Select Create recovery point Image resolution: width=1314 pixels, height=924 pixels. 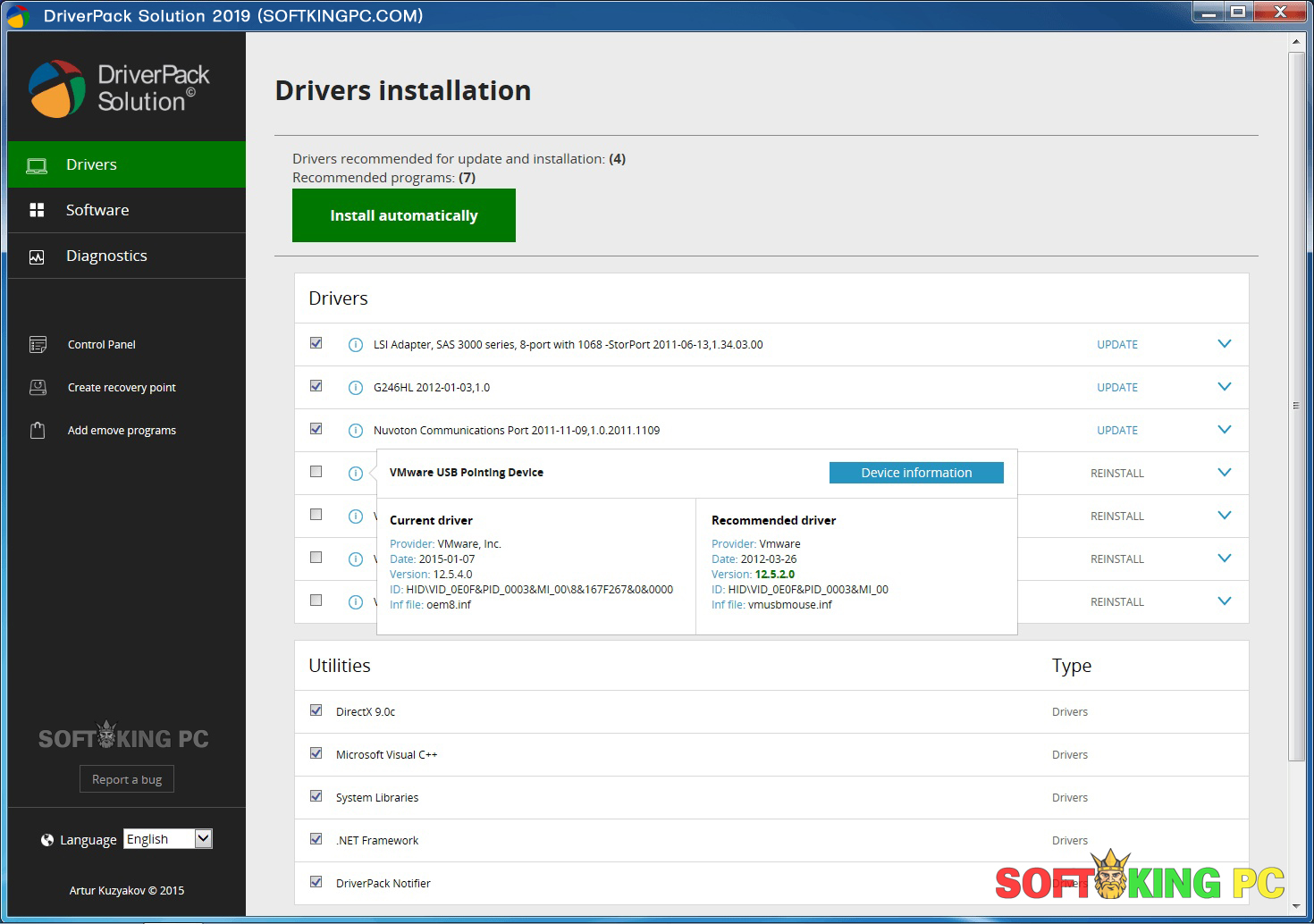[122, 388]
